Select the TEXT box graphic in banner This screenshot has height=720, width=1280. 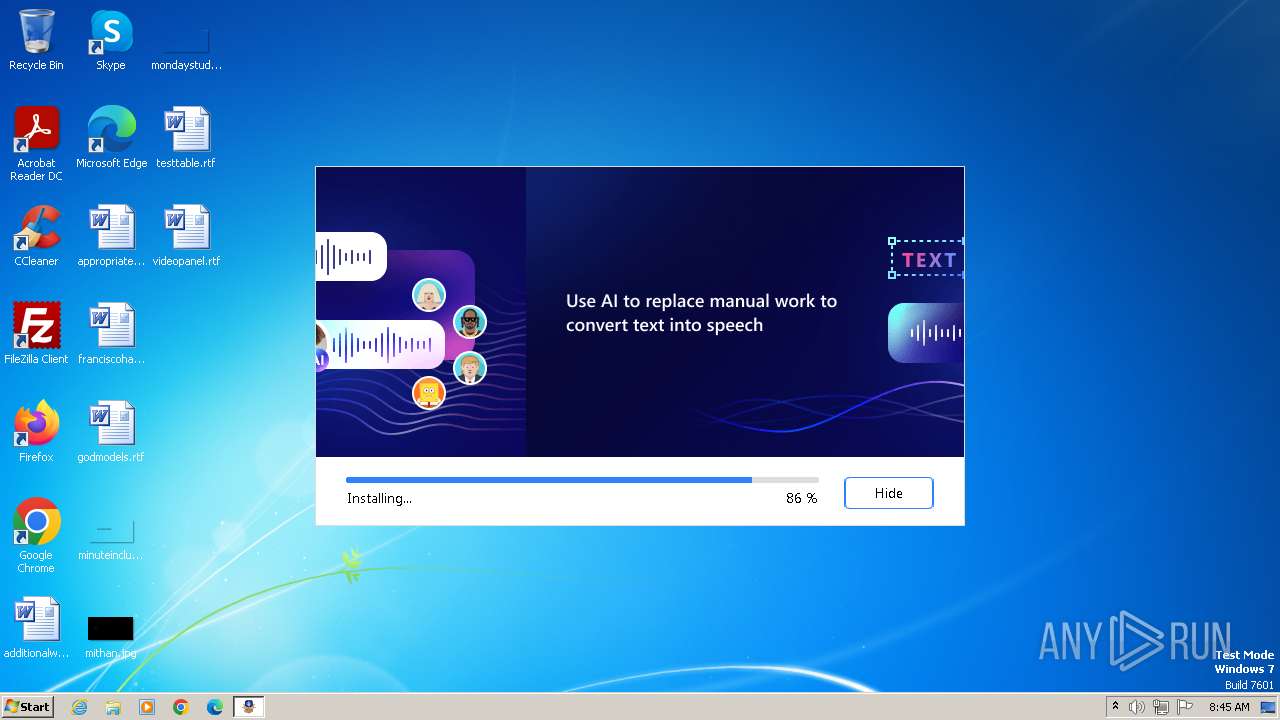(x=926, y=260)
